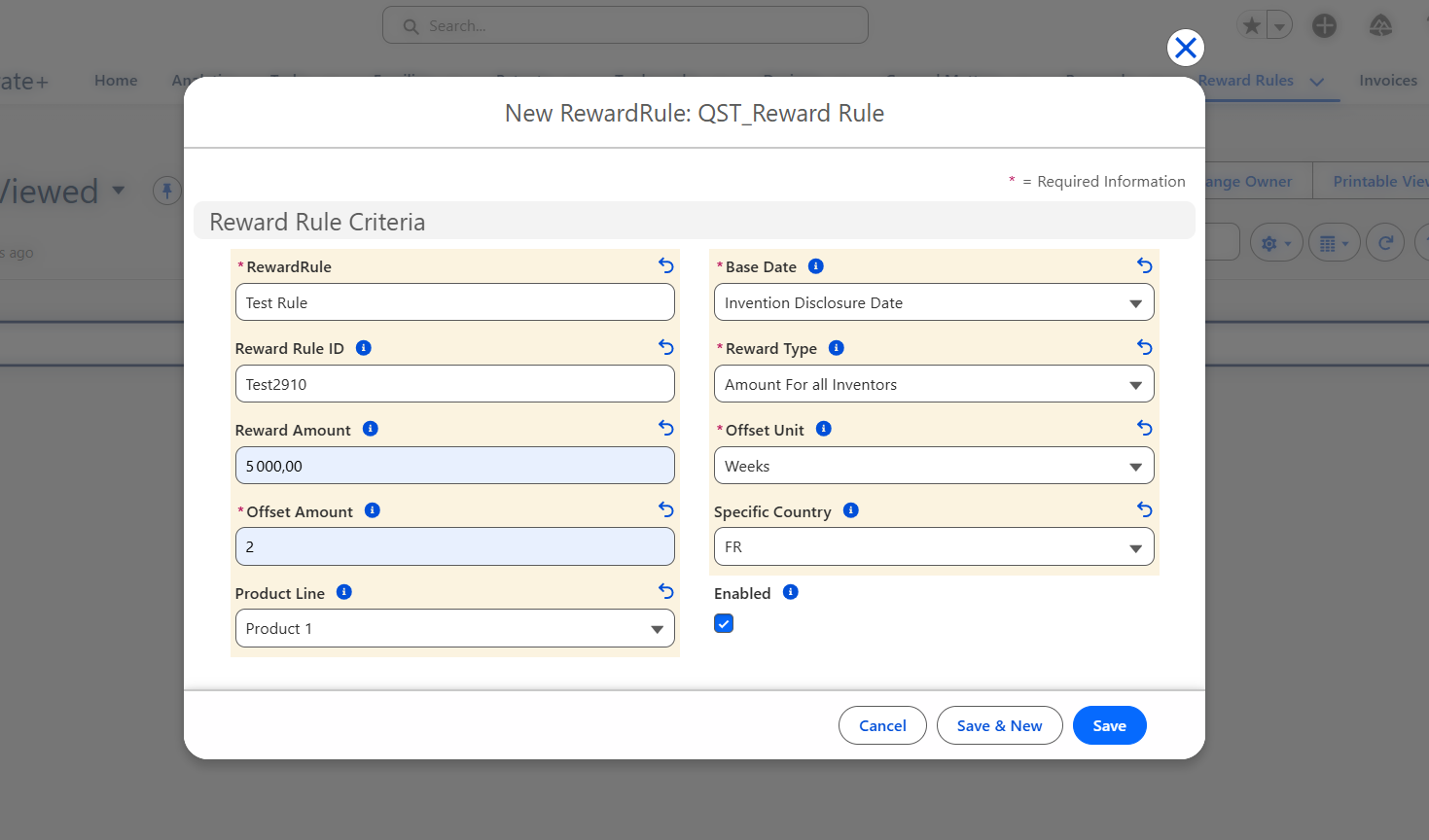Revert the Offset Amount field change
This screenshot has height=840, width=1429.
click(x=666, y=509)
